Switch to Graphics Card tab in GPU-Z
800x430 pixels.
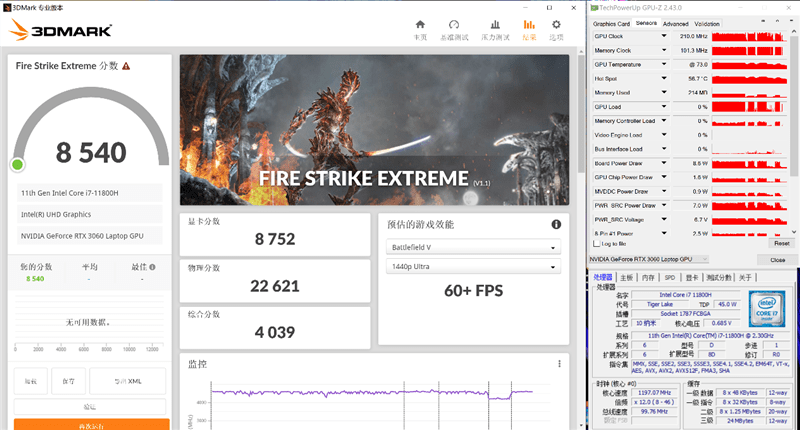[x=611, y=23]
